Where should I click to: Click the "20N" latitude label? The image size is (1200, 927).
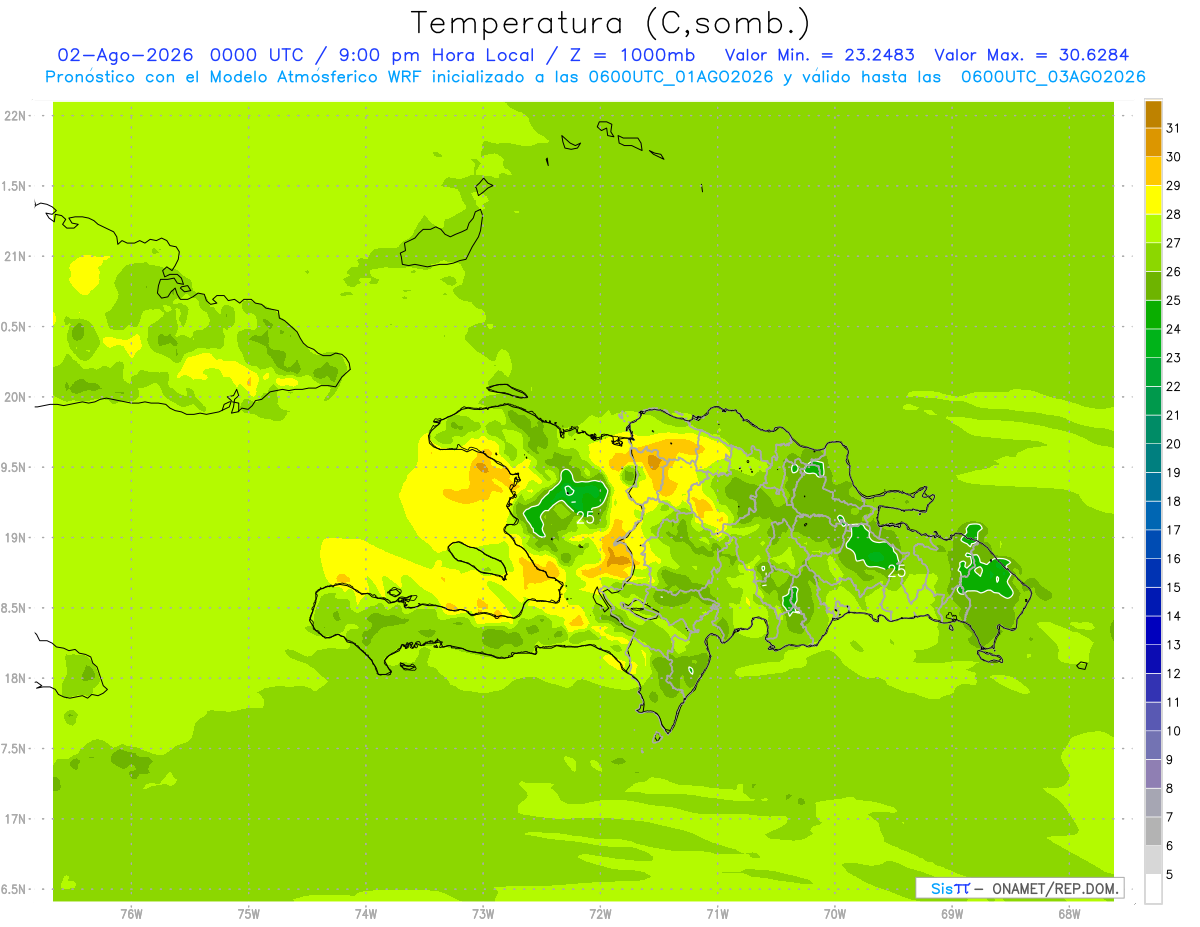pyautogui.click(x=16, y=397)
